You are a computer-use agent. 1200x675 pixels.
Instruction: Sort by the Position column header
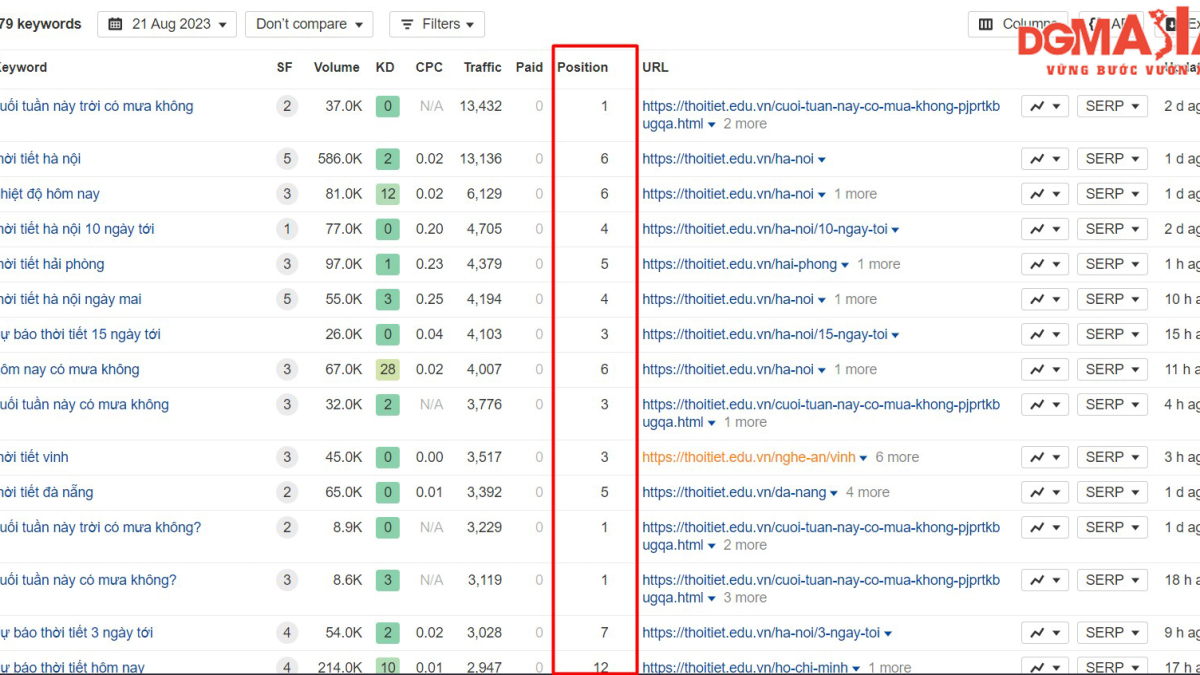pyautogui.click(x=582, y=67)
